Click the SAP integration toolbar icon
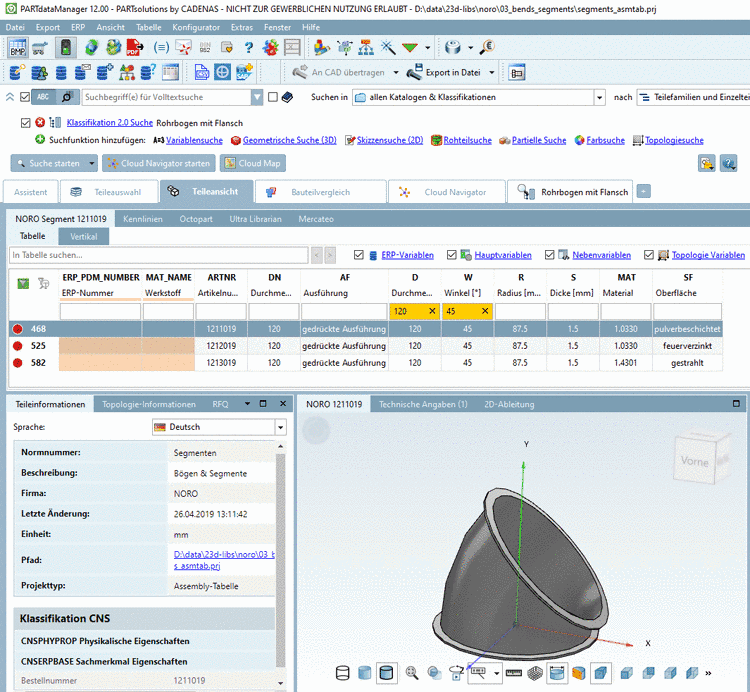 click(x=243, y=73)
